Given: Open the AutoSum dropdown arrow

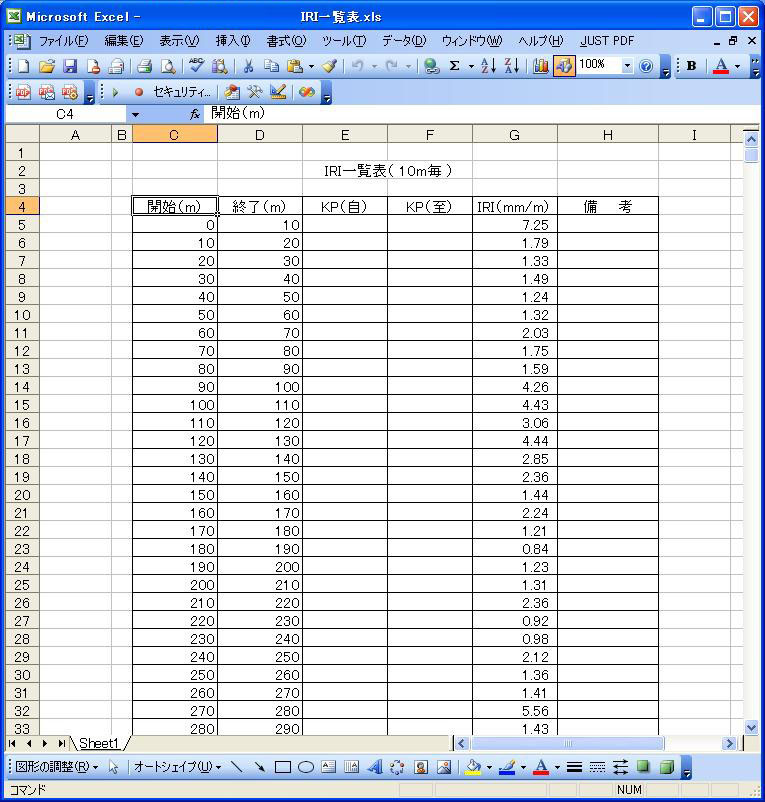Looking at the screenshot, I should click(471, 66).
